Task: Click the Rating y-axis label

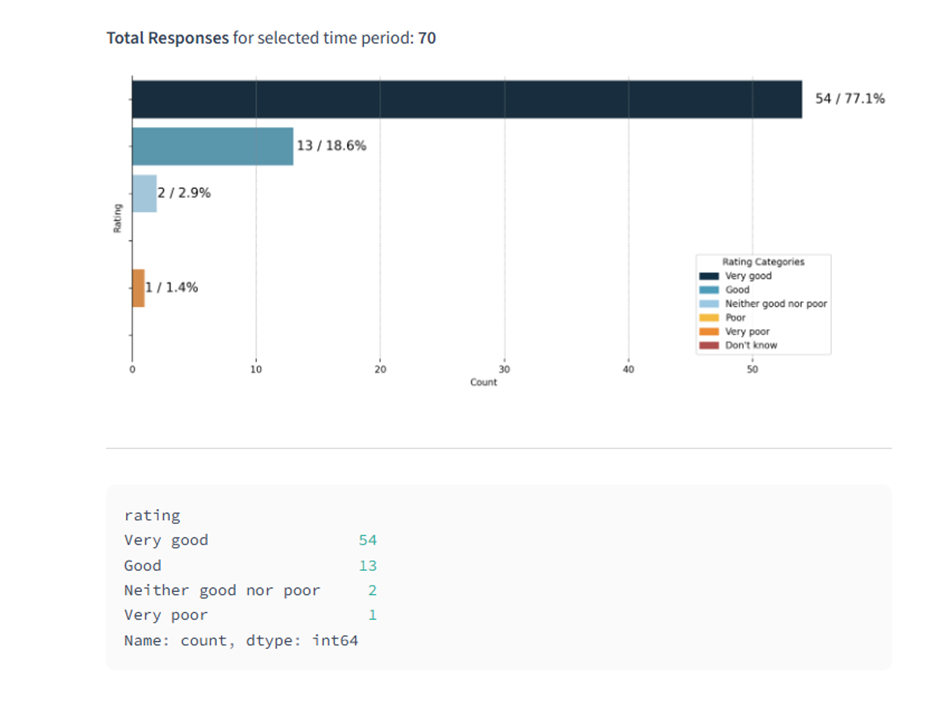Action: click(117, 218)
